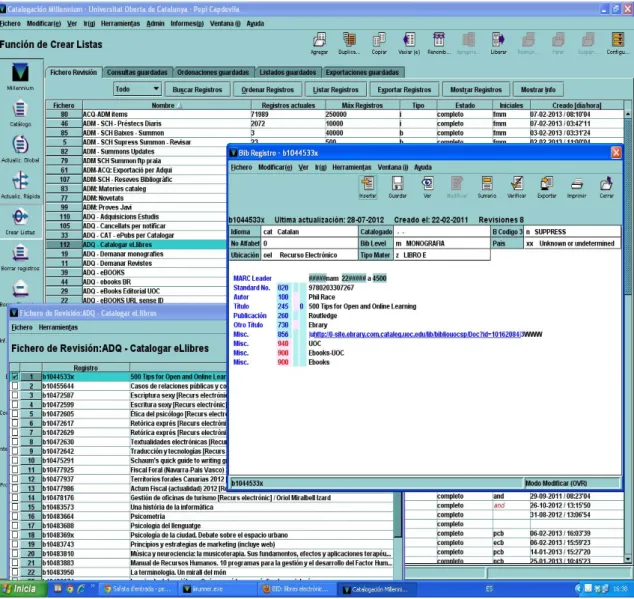This screenshot has height=599, width=634.
Task: Click Cerrar icon in Bib Registro window
Action: pos(606,187)
